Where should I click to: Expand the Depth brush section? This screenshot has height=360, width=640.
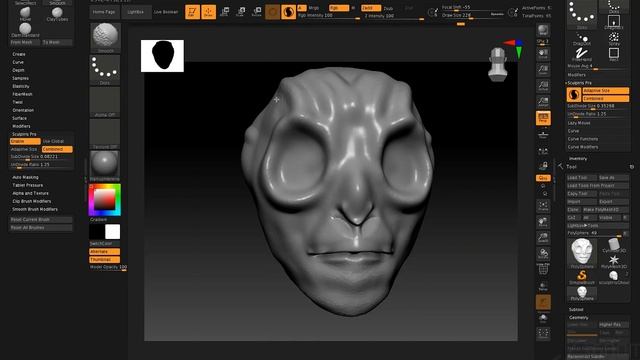coord(18,70)
